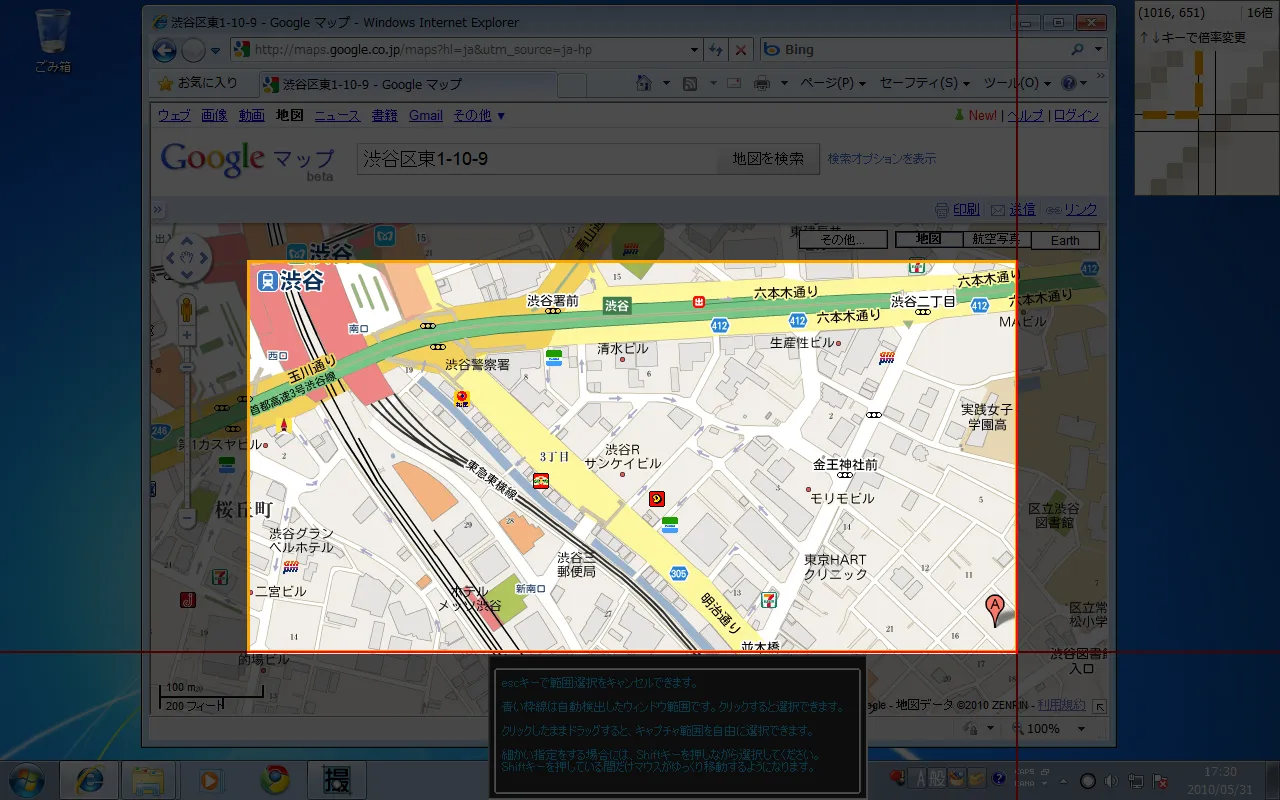Open the セーフティ(S) menu

pyautogui.click(x=925, y=83)
